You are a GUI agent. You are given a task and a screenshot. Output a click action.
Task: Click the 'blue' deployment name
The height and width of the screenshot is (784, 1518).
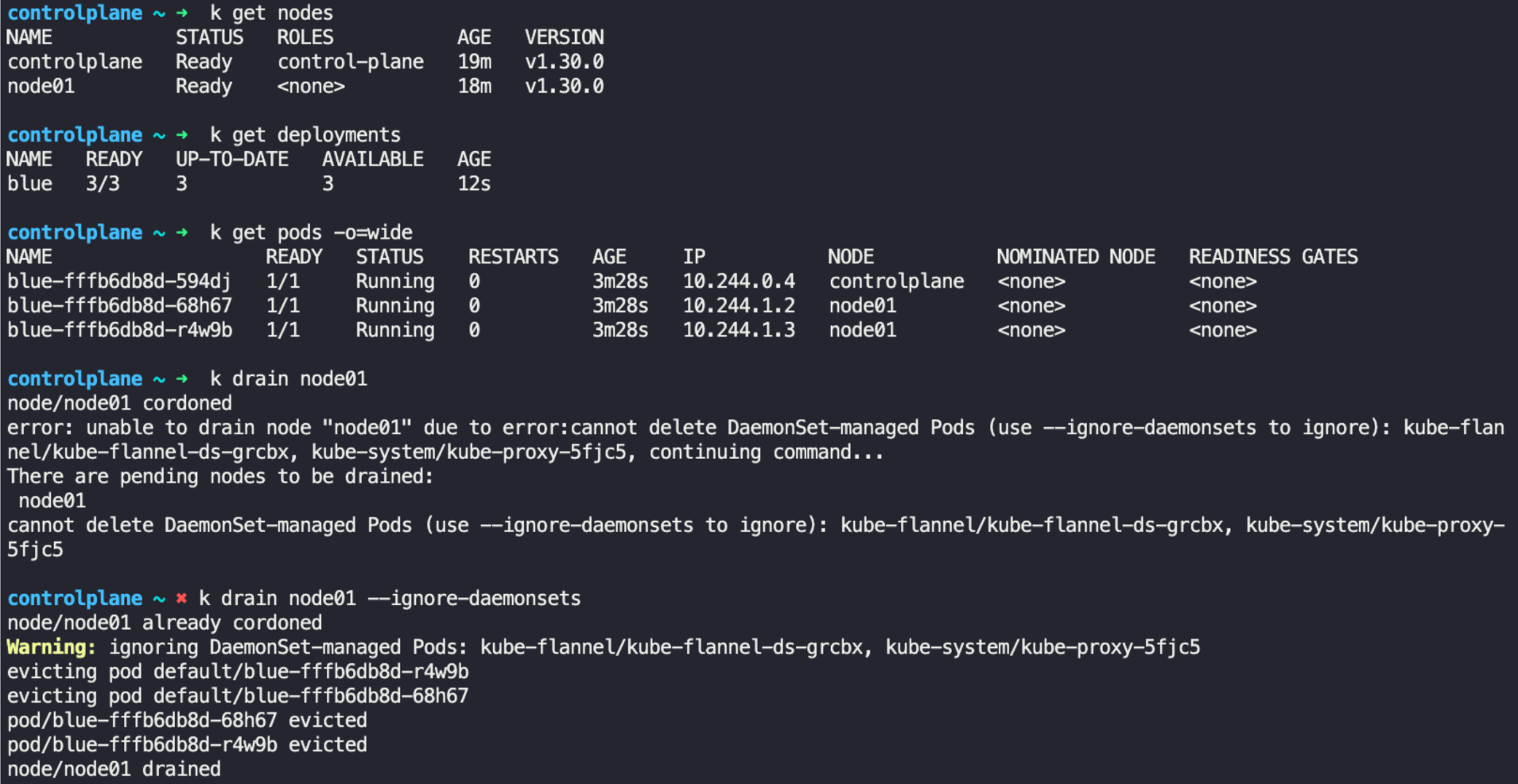[29, 184]
